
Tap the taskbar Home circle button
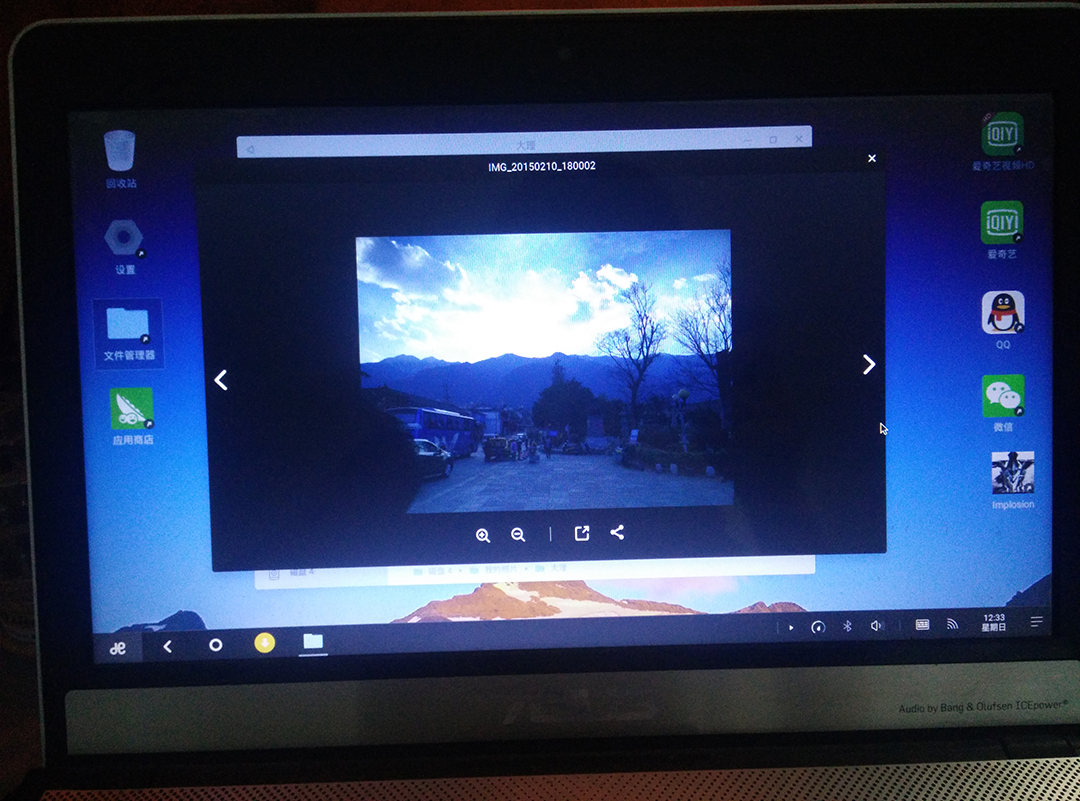216,645
